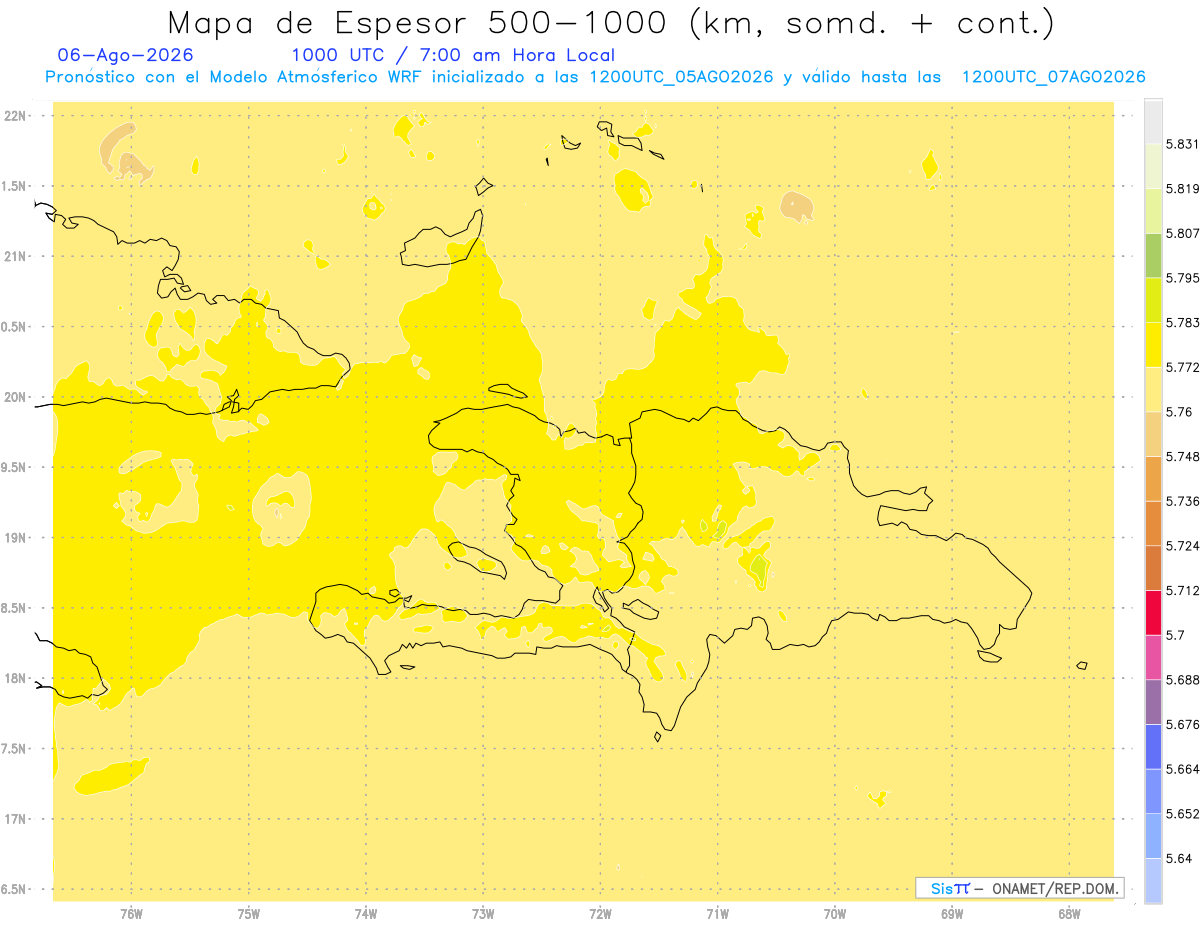Click the '1200UTC_07AGO2026' valid-until time

click(x=1053, y=77)
